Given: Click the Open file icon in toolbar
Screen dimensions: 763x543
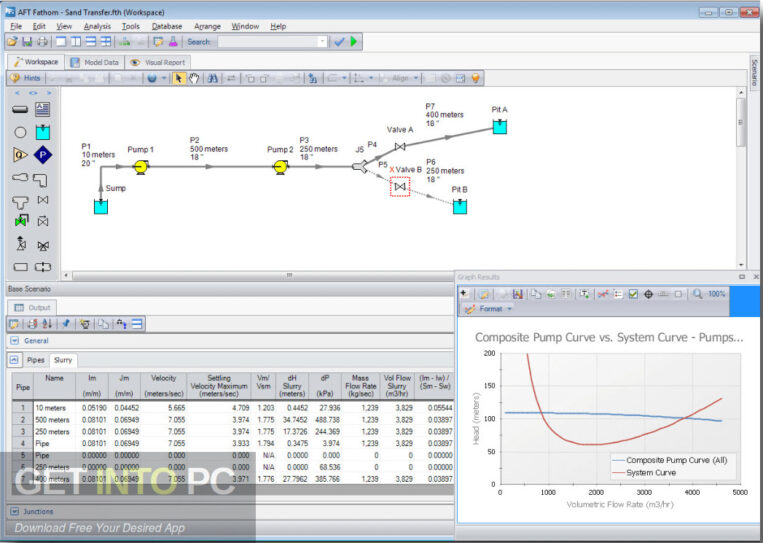Looking at the screenshot, I should point(12,42).
